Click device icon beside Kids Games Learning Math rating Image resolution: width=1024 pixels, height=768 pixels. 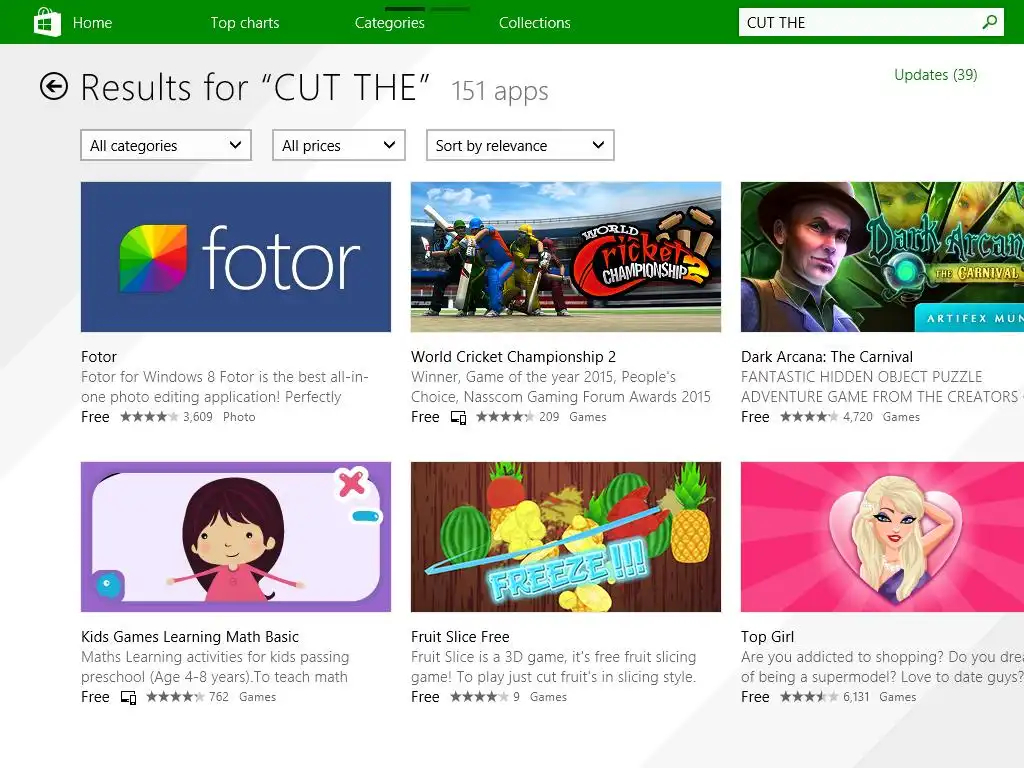pyautogui.click(x=129, y=697)
